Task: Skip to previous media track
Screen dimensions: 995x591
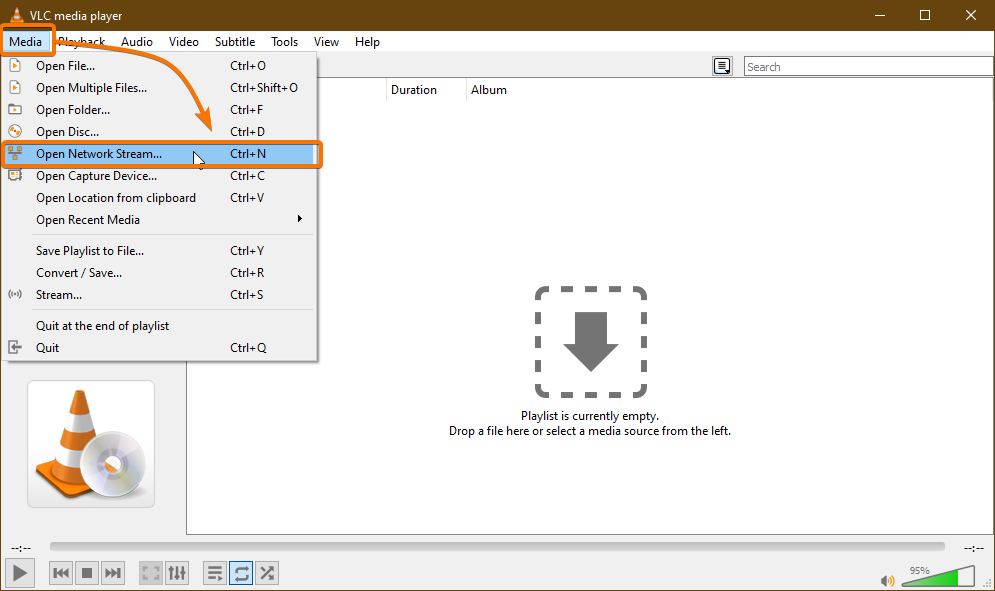Action: (x=61, y=573)
